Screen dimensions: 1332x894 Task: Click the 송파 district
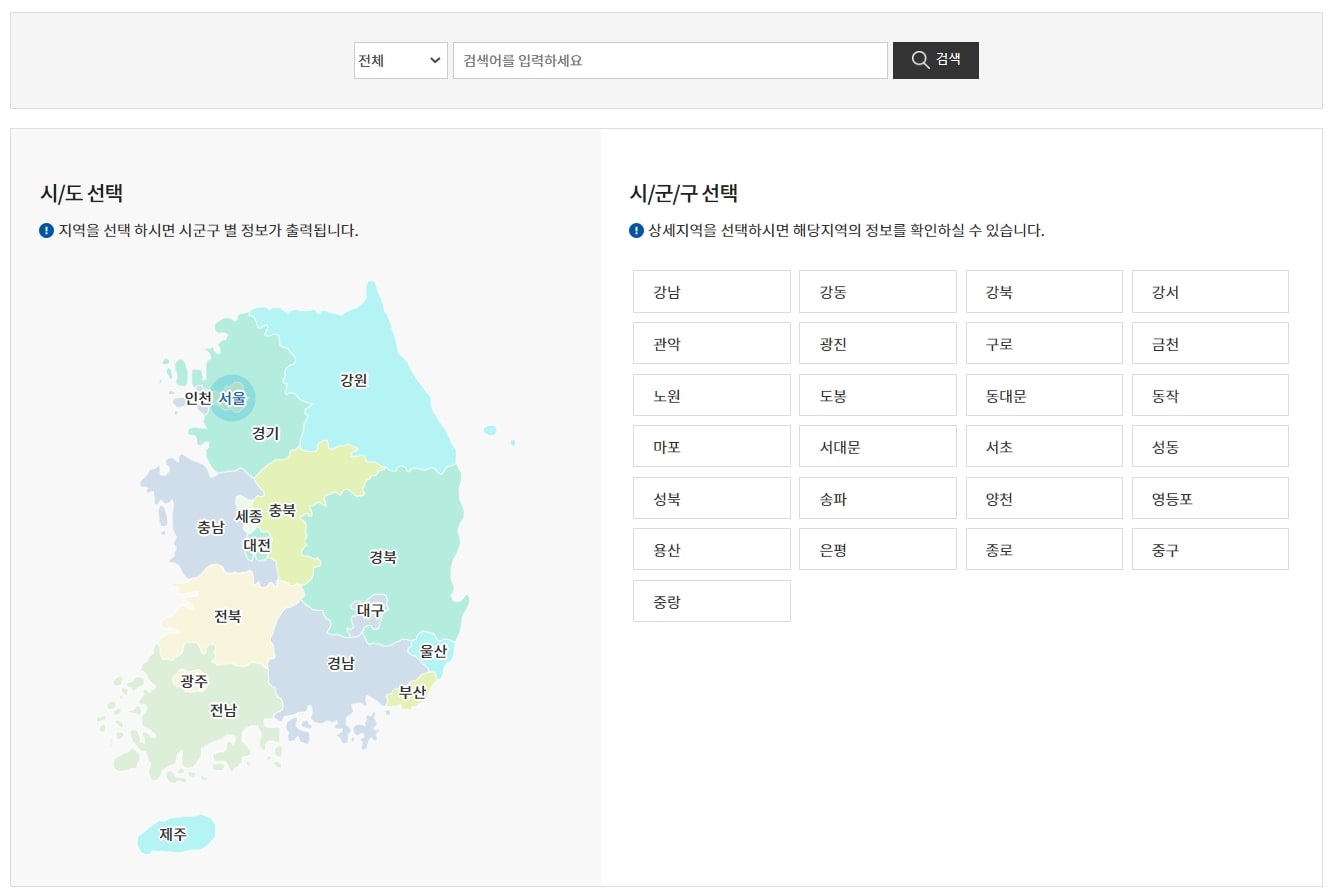[x=878, y=498]
